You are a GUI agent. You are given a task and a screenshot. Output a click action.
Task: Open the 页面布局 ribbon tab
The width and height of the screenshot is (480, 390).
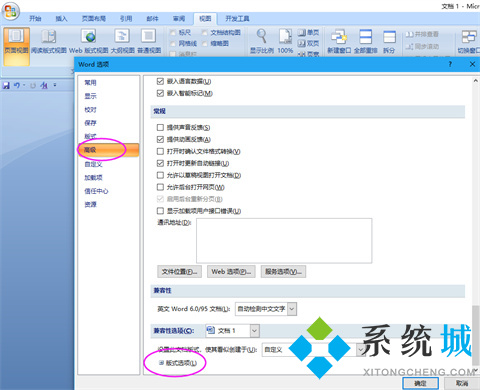point(94,19)
